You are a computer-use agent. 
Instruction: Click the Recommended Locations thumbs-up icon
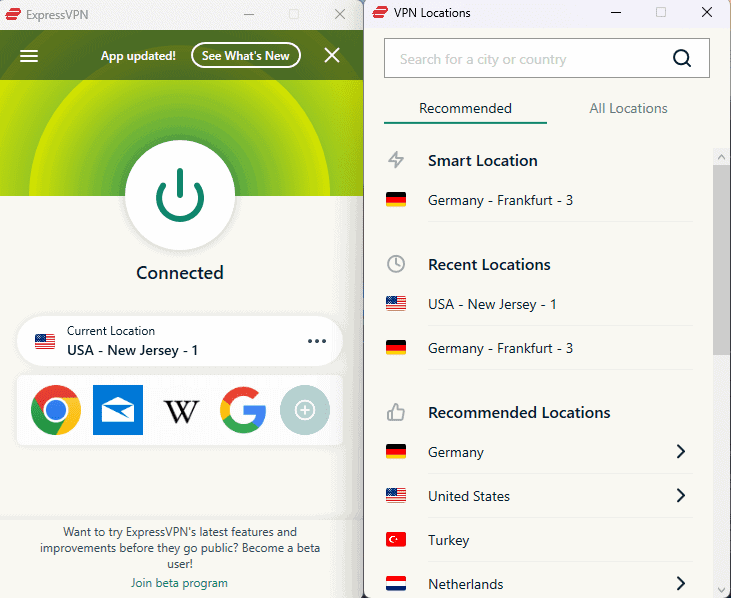(x=396, y=412)
